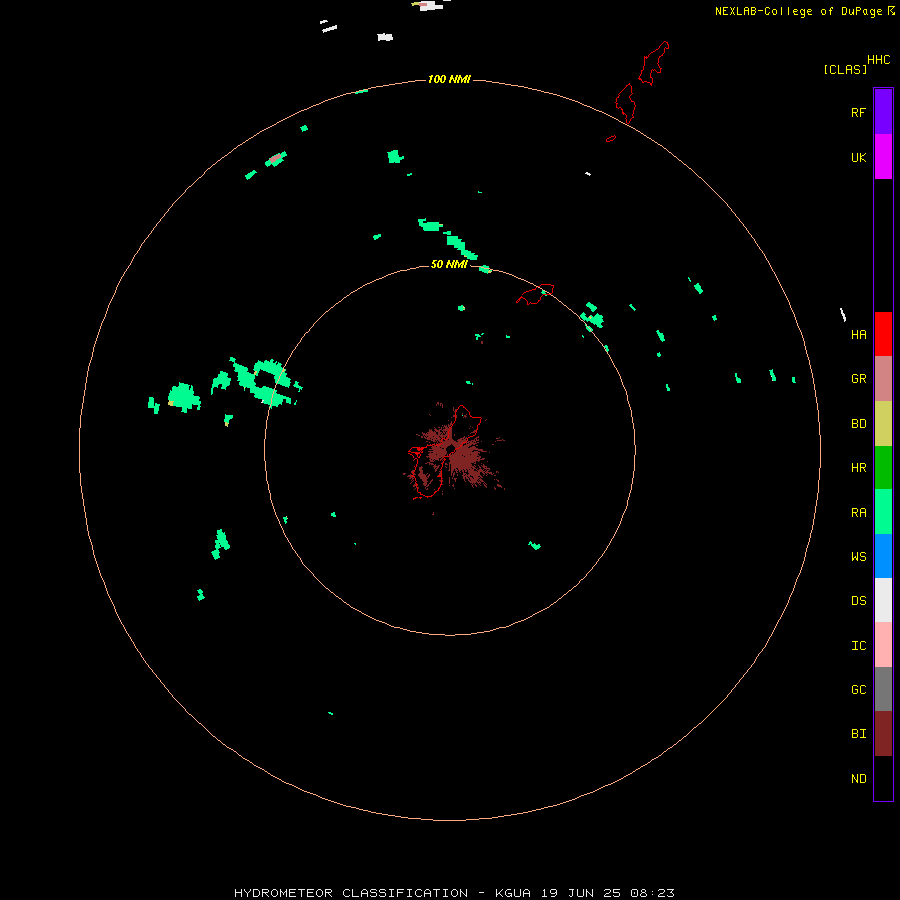Click the BD legend label
900x900 pixels.
pos(858,424)
